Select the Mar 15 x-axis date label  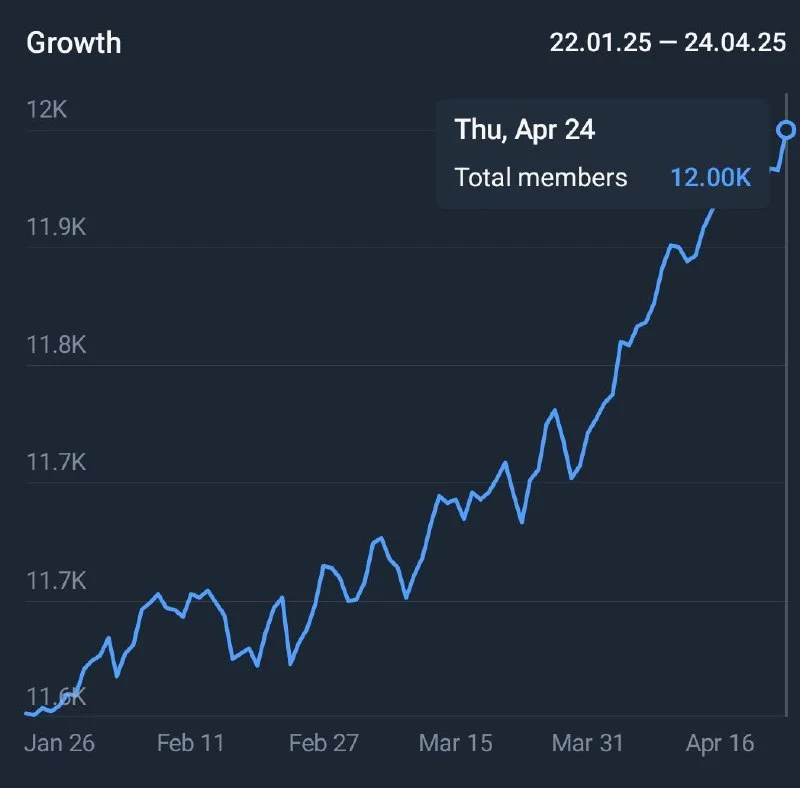(x=455, y=743)
